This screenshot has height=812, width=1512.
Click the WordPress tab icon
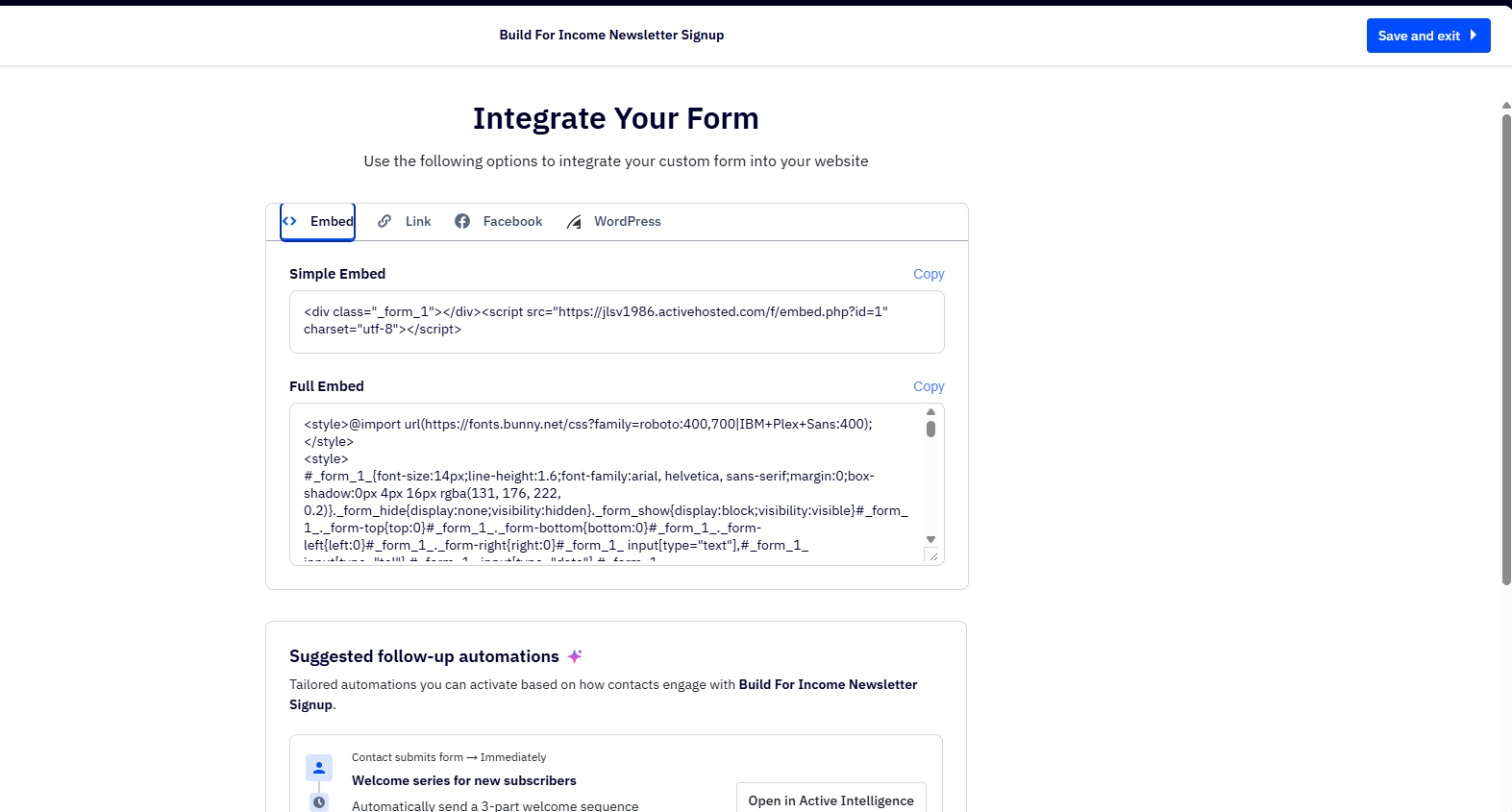[x=574, y=222]
